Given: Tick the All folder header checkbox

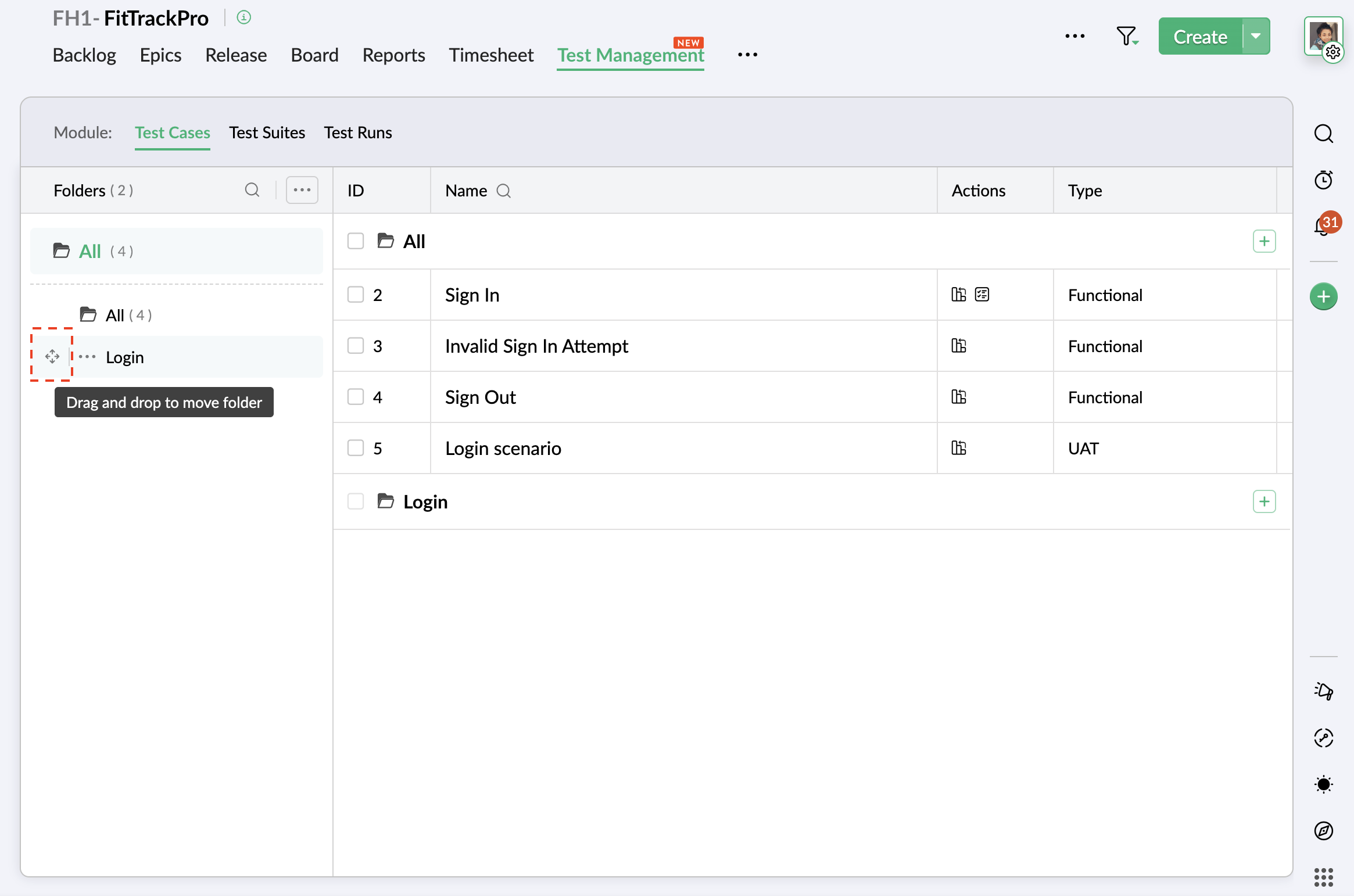Looking at the screenshot, I should 355,241.
